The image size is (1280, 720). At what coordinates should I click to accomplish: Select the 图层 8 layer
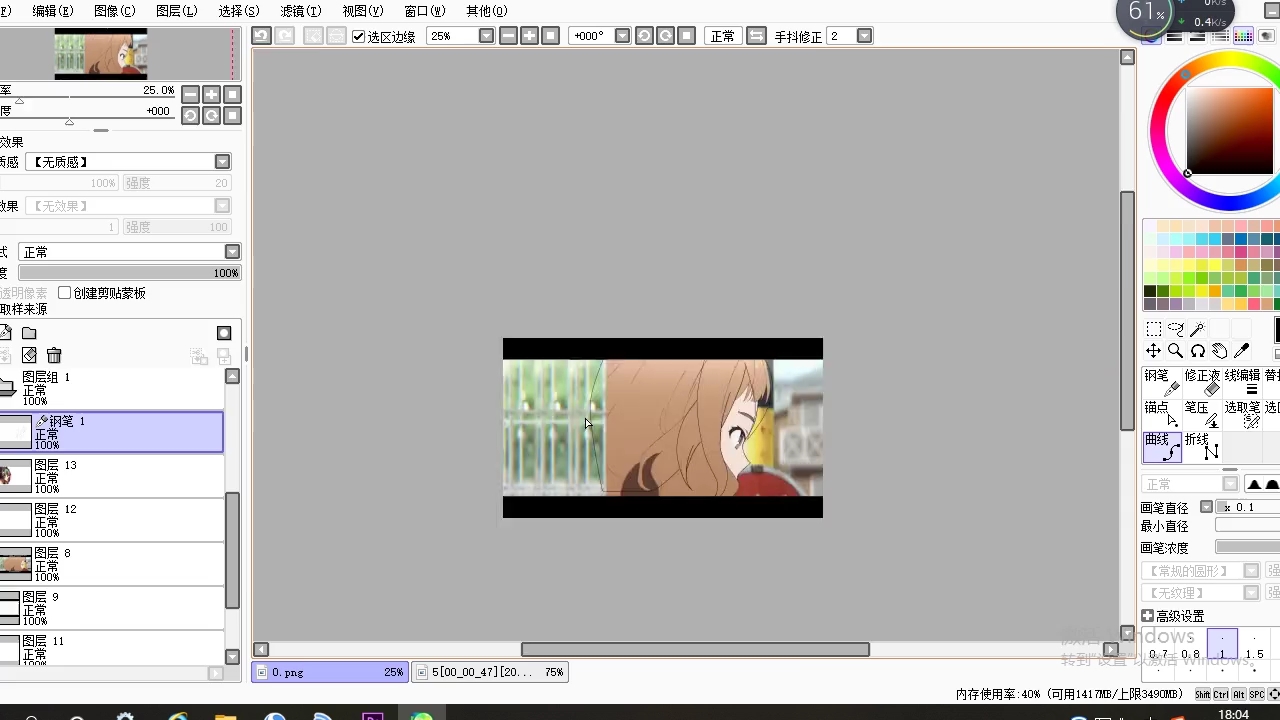(111, 564)
